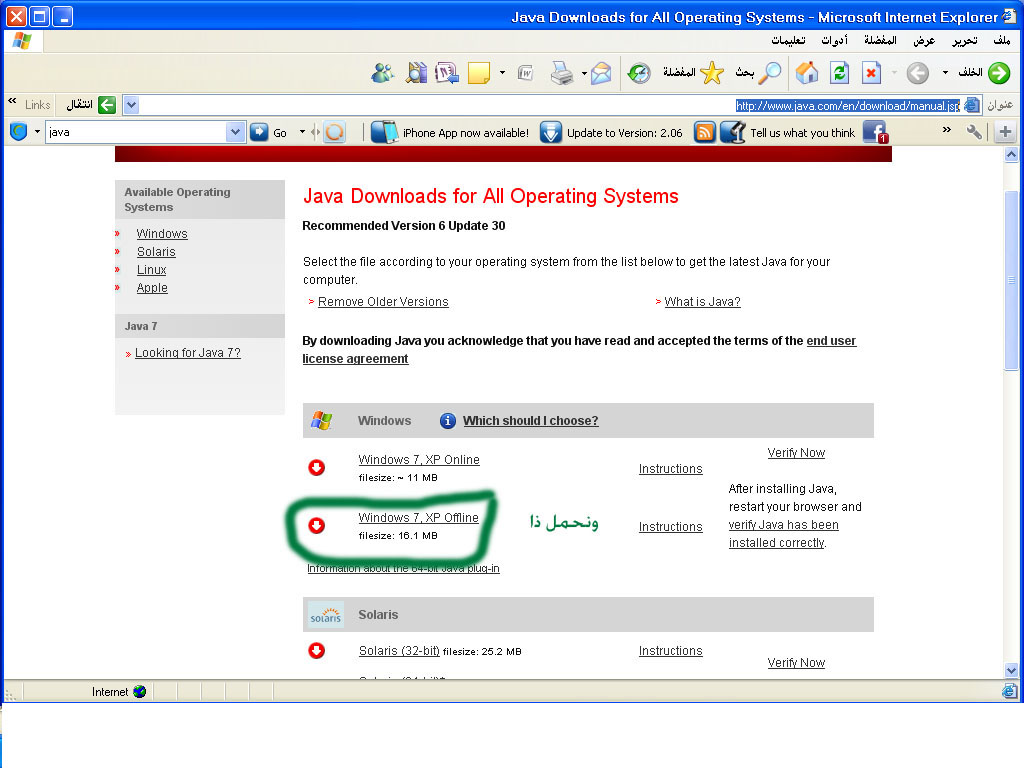The height and width of the screenshot is (768, 1024).
Task: Click the Stop loading icon
Action: tap(872, 73)
